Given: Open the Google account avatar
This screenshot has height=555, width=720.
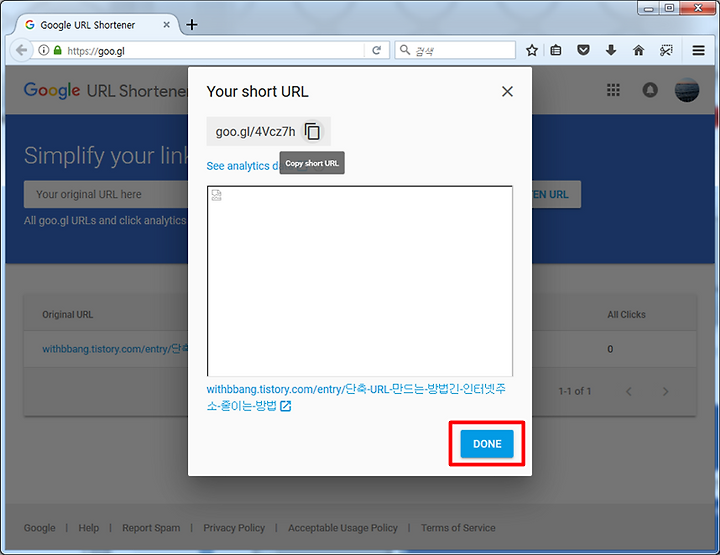Looking at the screenshot, I should (686, 90).
